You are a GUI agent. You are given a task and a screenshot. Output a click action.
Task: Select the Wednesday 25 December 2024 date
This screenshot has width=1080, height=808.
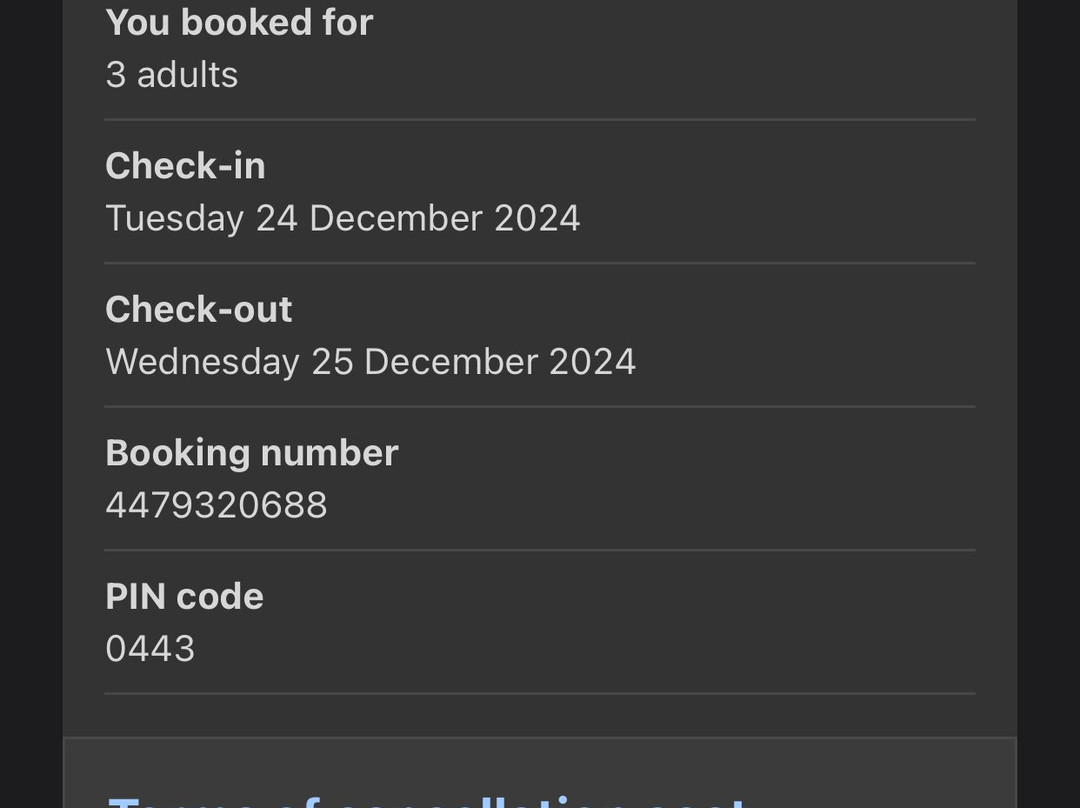[x=370, y=361]
